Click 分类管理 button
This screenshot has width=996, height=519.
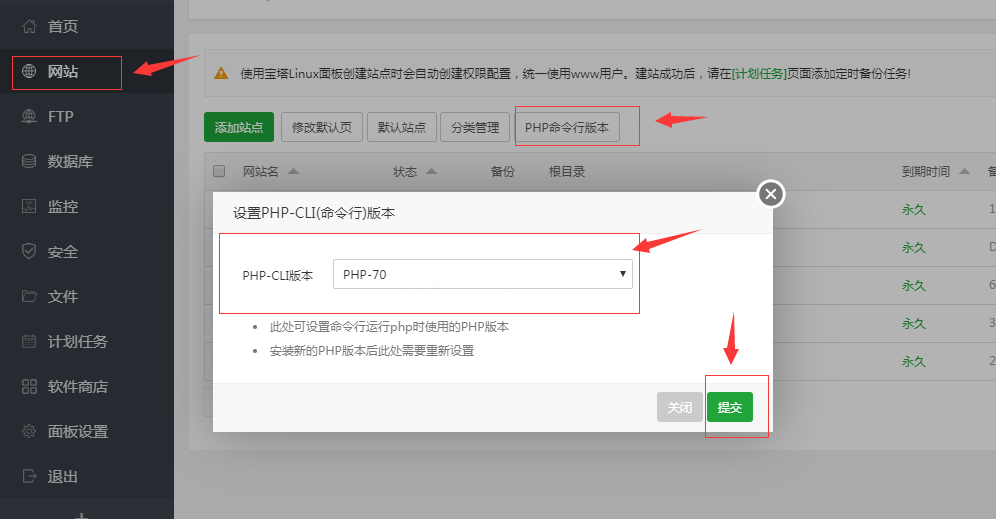coord(475,127)
